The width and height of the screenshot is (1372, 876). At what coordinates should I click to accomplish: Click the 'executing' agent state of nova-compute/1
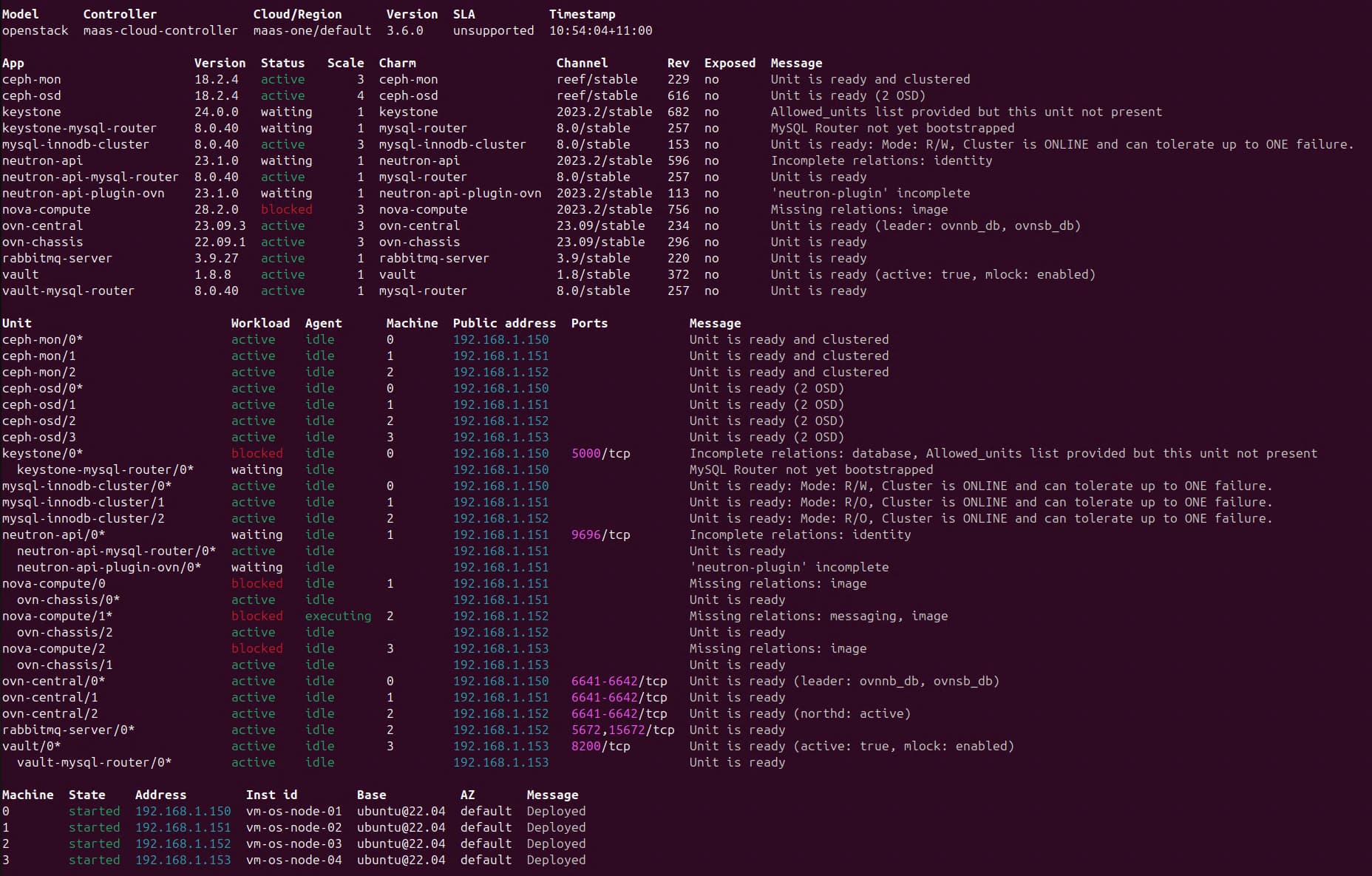338,616
